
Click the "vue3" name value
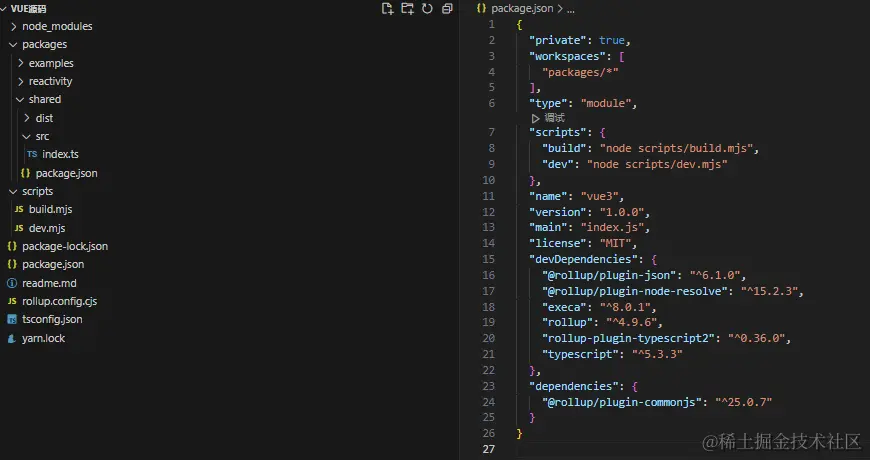tap(599, 196)
